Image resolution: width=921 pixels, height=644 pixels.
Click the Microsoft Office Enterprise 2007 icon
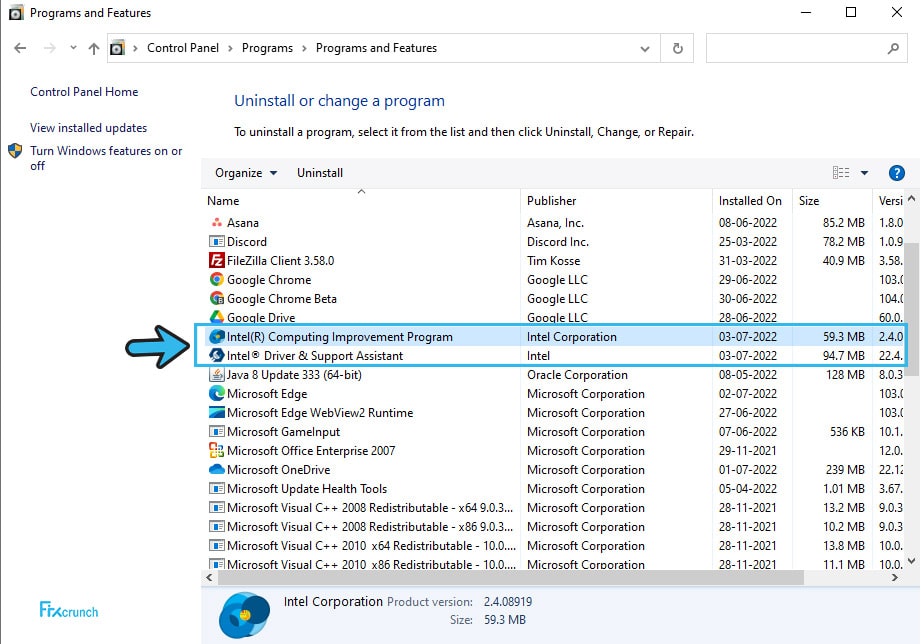(x=217, y=451)
